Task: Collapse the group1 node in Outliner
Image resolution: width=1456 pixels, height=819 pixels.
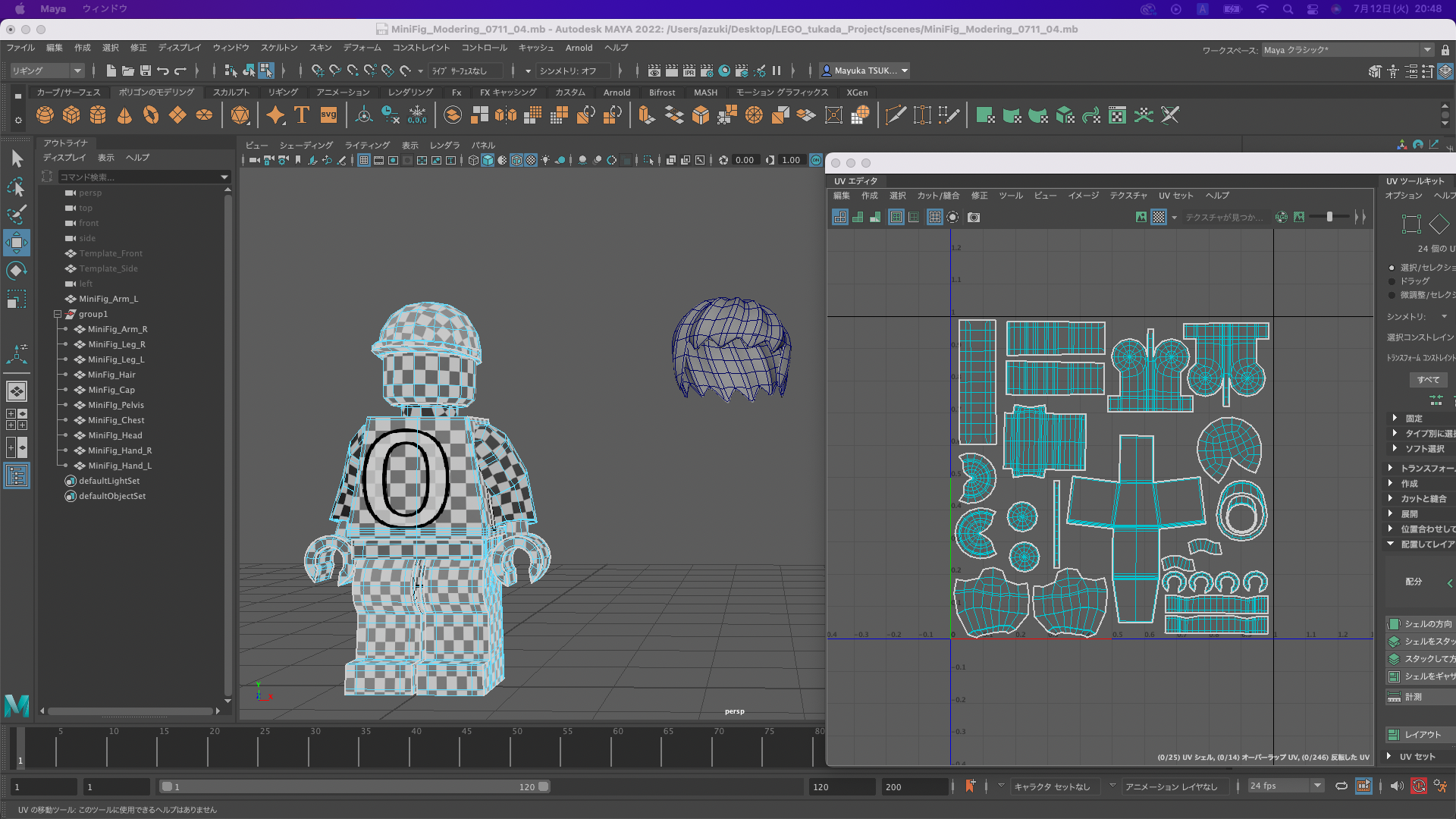Action: pos(58,314)
